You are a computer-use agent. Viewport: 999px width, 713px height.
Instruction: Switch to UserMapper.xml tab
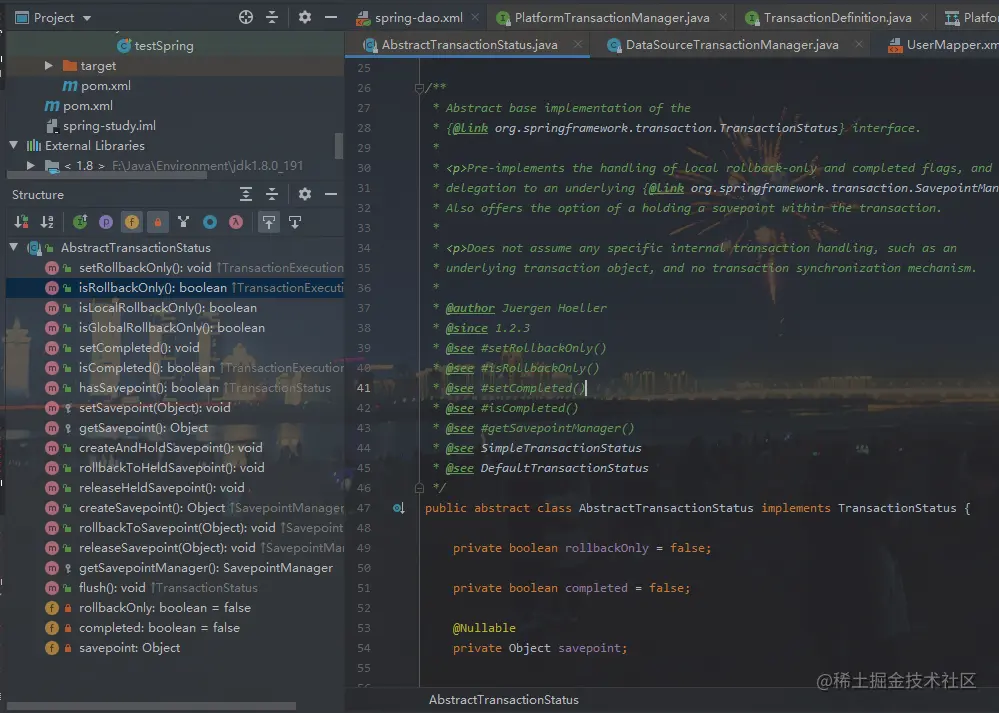pos(943,45)
